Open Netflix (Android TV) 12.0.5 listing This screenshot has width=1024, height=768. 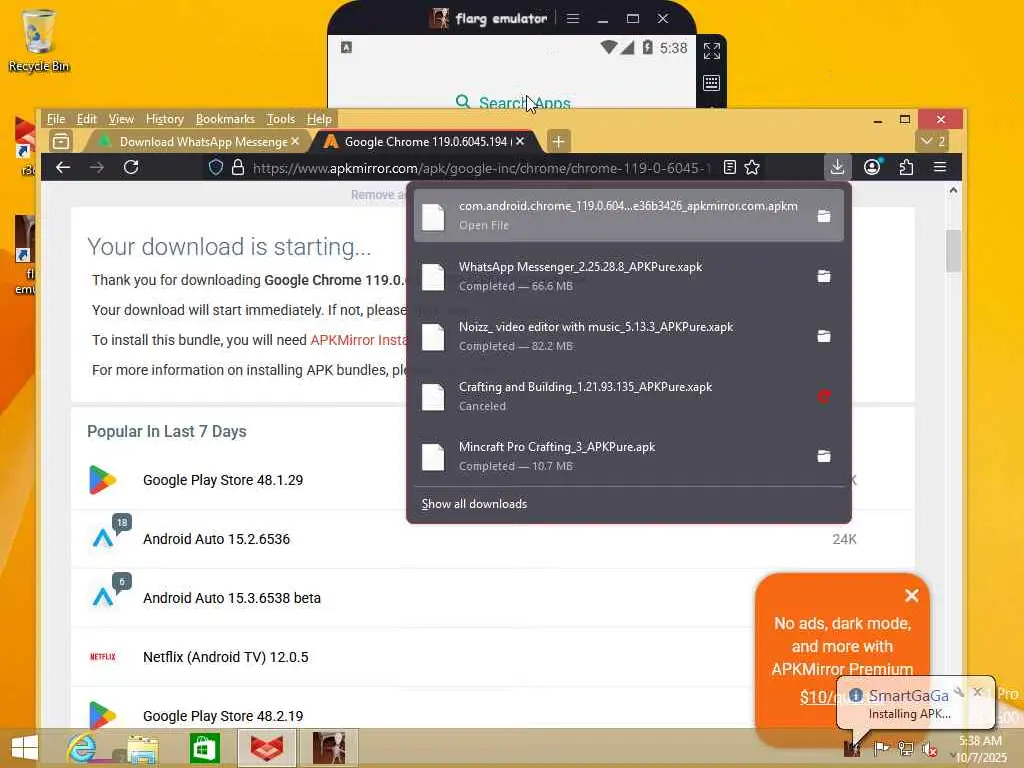click(x=225, y=657)
